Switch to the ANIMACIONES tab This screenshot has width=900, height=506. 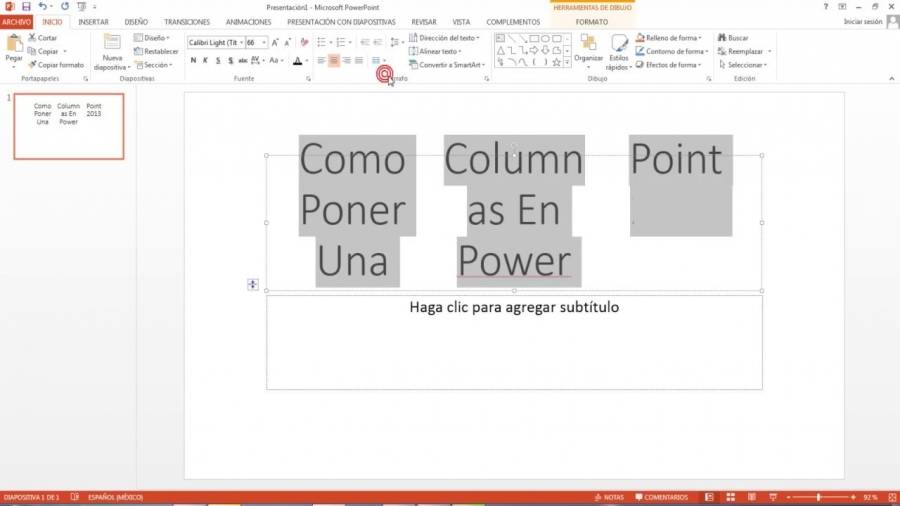coord(249,22)
